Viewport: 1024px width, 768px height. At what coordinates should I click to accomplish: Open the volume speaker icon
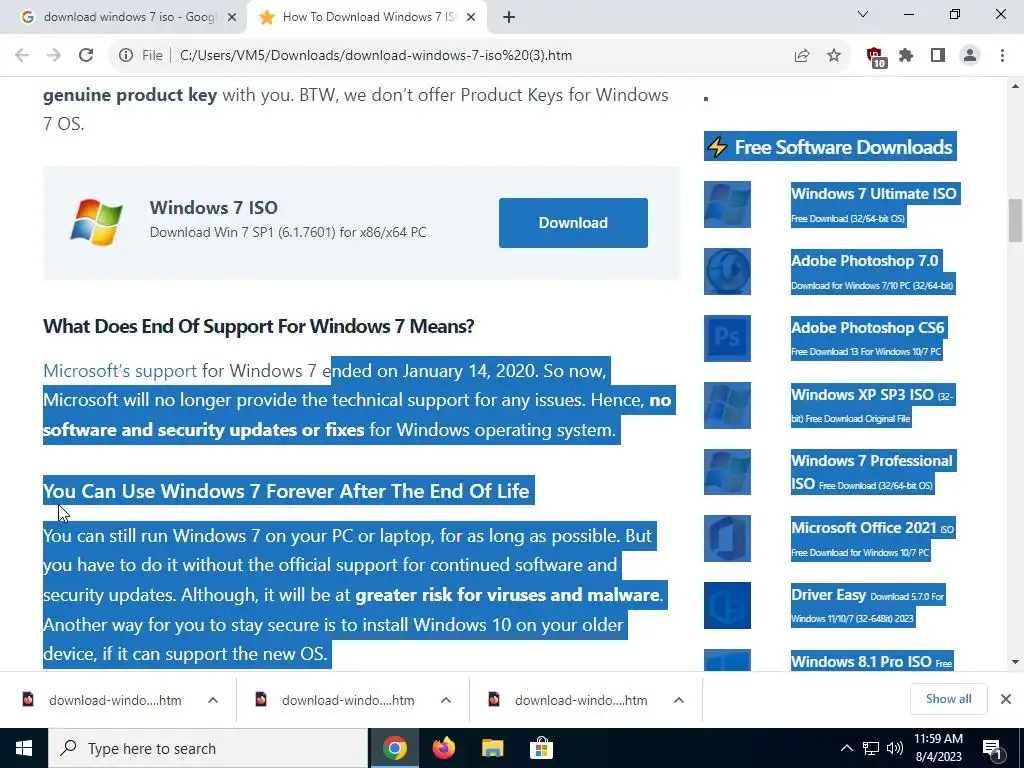(895, 748)
